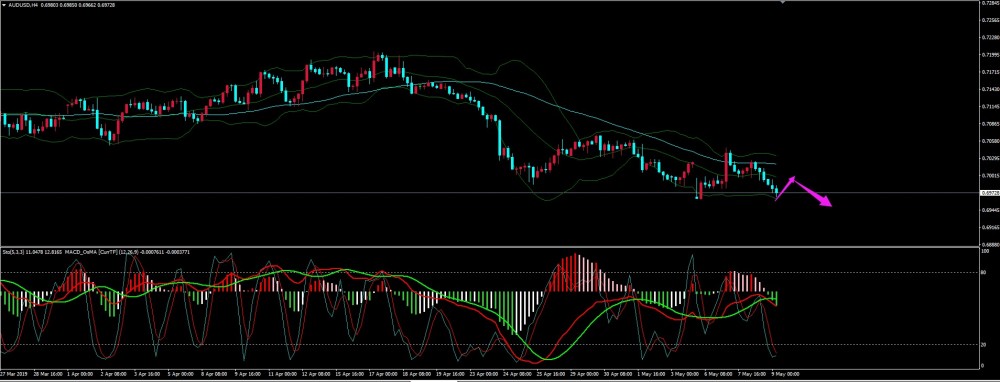The image size is (1000, 382).
Task: Select the Sto(5,3,3) indicator label
Action: [x=13, y=252]
